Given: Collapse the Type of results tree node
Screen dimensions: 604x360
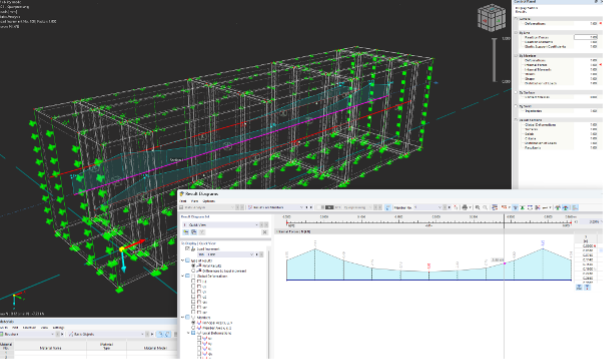Looking at the screenshot, I should tap(183, 261).
